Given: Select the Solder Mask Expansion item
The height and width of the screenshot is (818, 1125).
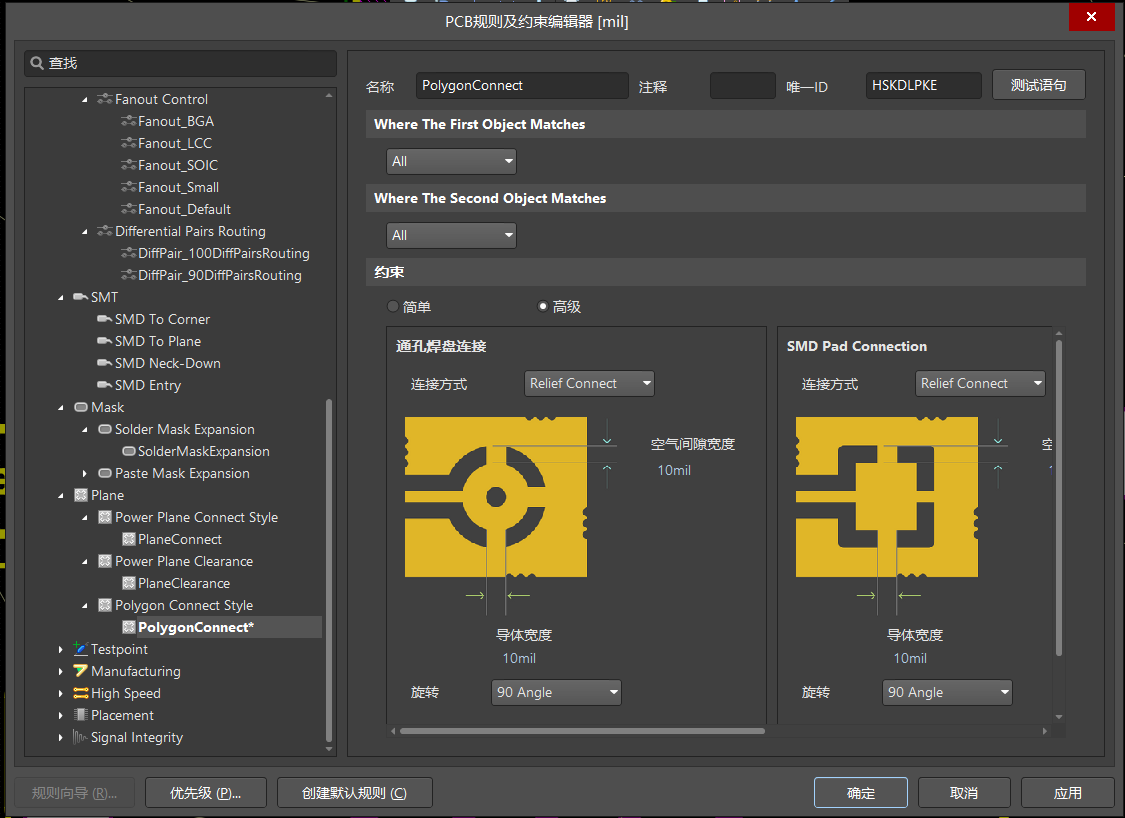Looking at the screenshot, I should point(184,429).
